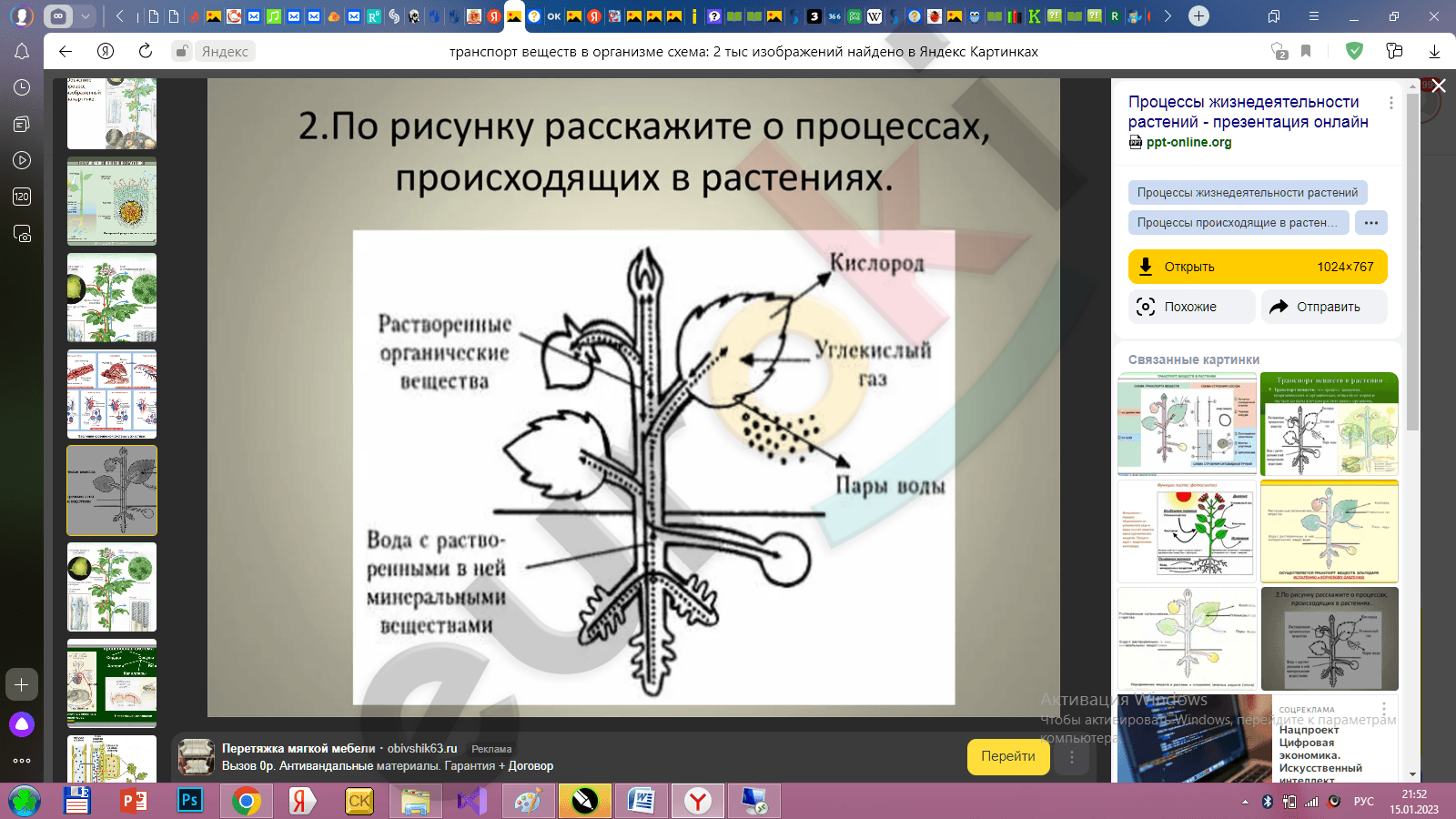Open the translate/reviews icon with badge 2
The image size is (1456, 819).
tap(1279, 51)
